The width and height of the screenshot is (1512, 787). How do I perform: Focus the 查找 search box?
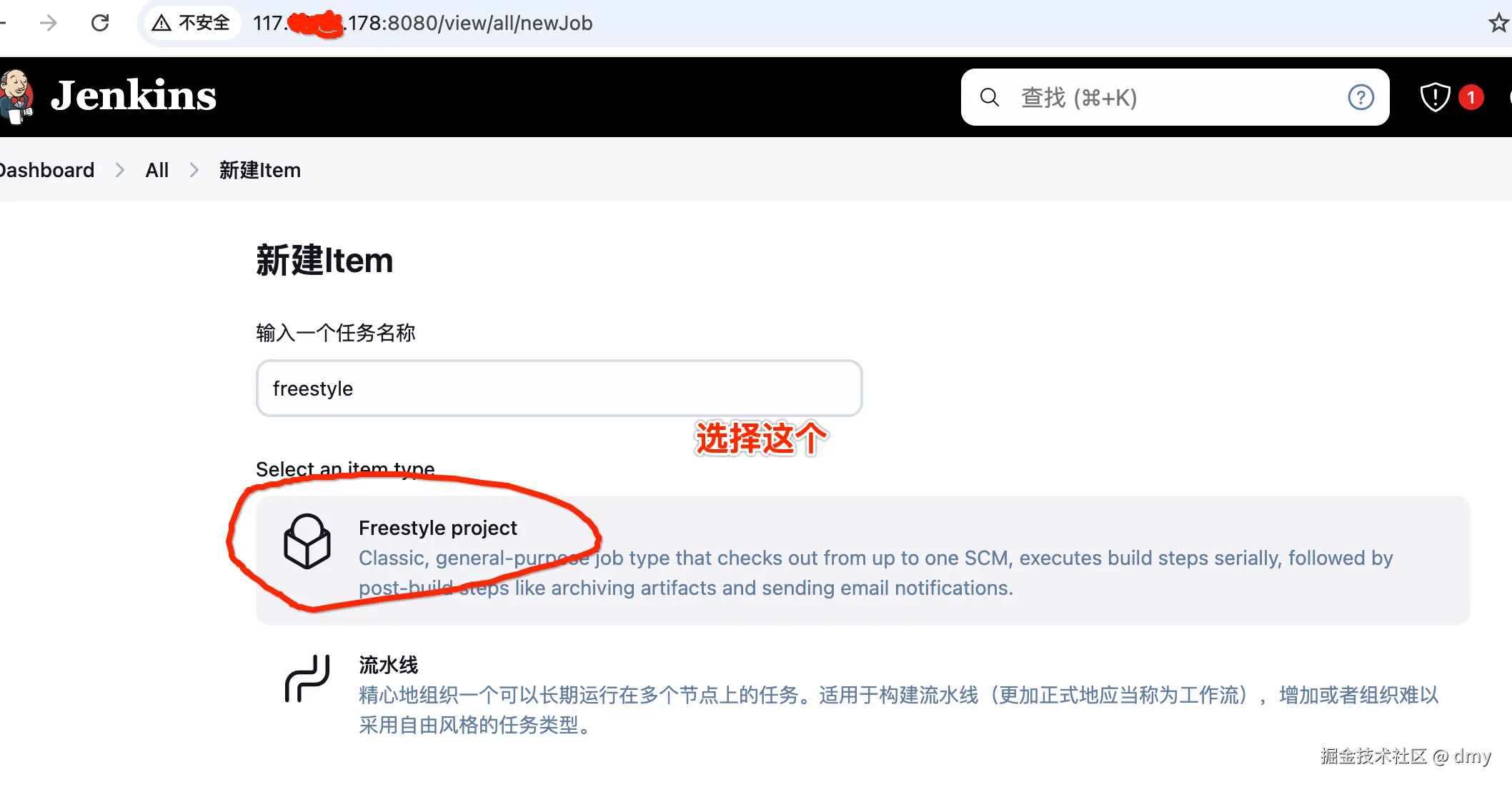point(1175,97)
